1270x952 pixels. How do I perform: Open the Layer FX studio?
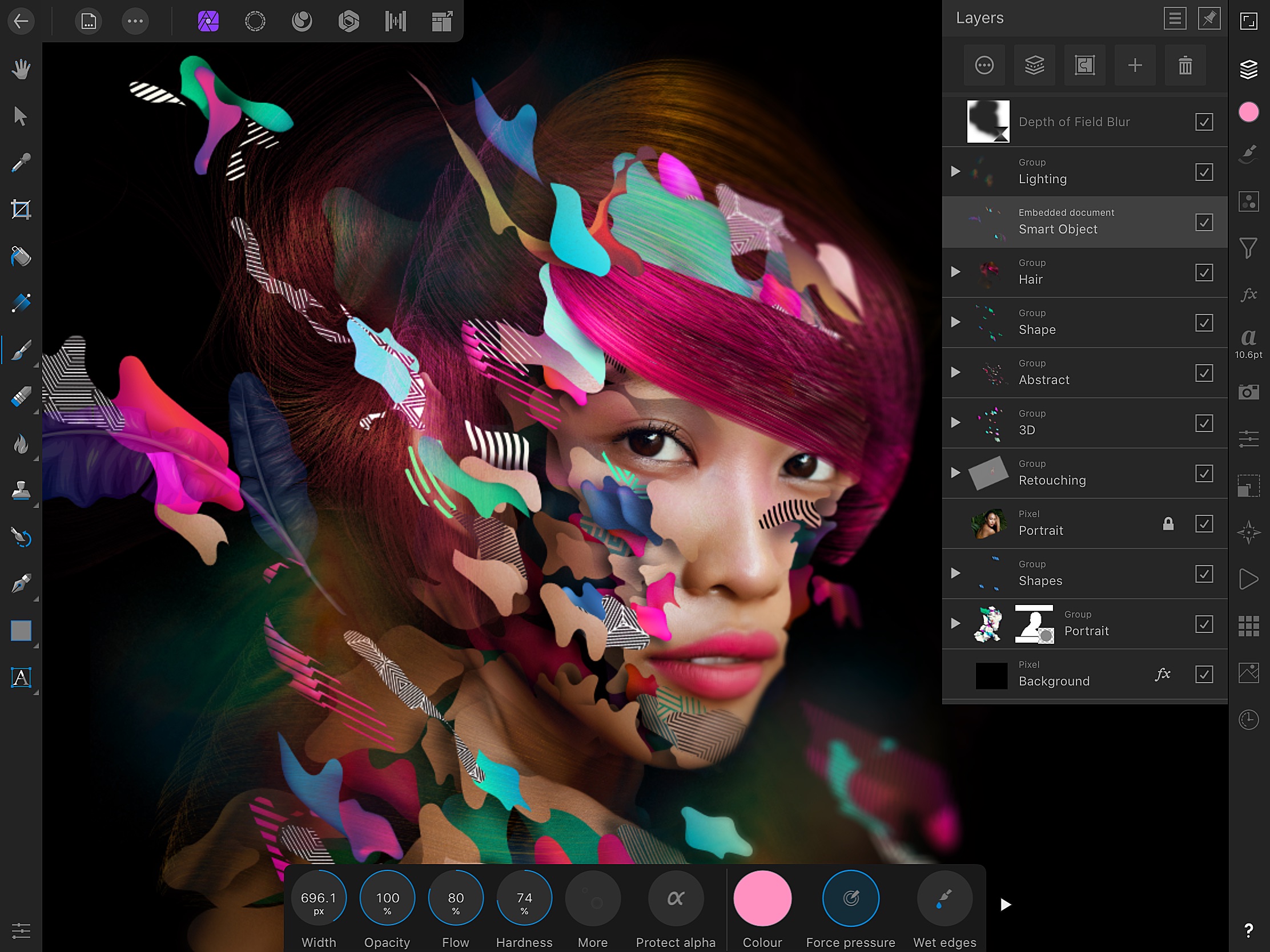[1249, 295]
